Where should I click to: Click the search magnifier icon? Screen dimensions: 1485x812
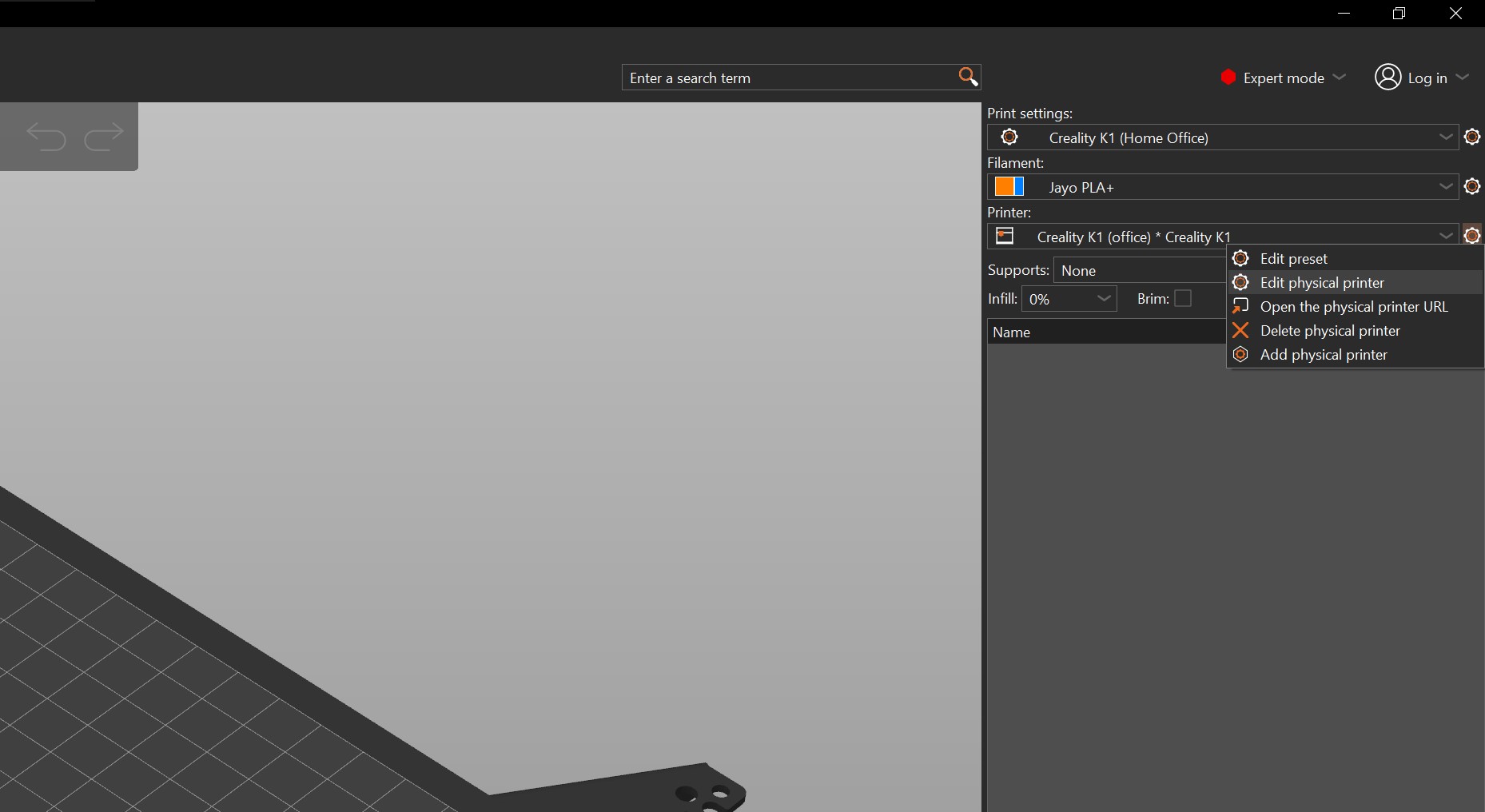click(967, 77)
